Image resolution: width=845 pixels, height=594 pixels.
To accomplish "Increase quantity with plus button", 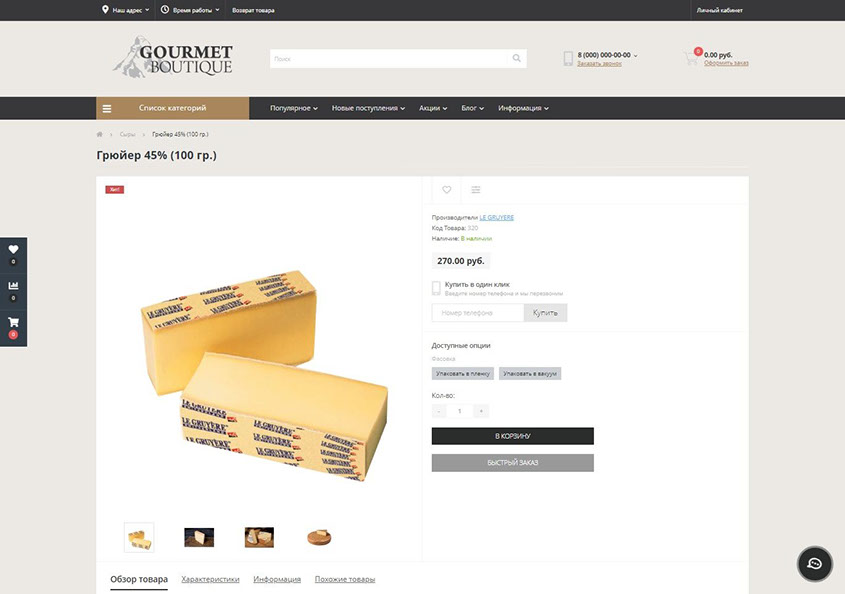I will 481,411.
